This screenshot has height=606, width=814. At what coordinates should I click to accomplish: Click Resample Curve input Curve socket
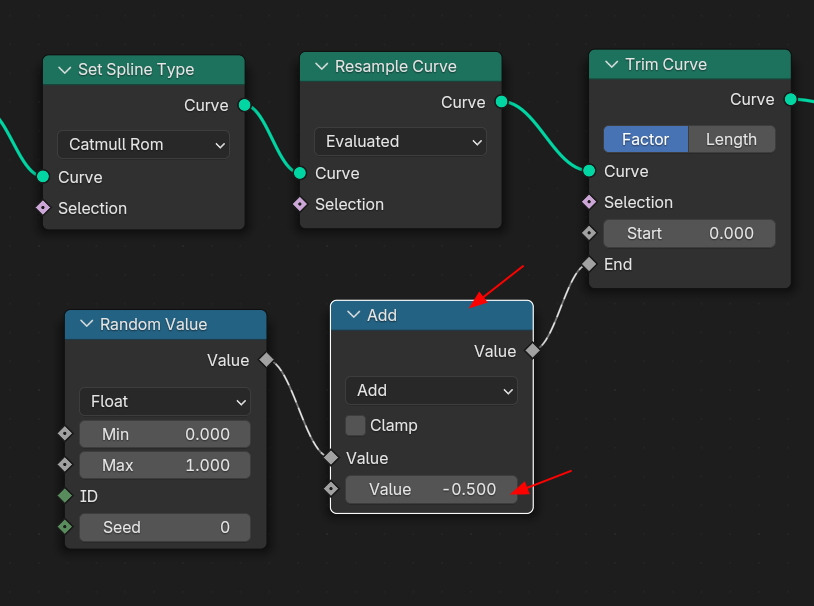tap(300, 173)
